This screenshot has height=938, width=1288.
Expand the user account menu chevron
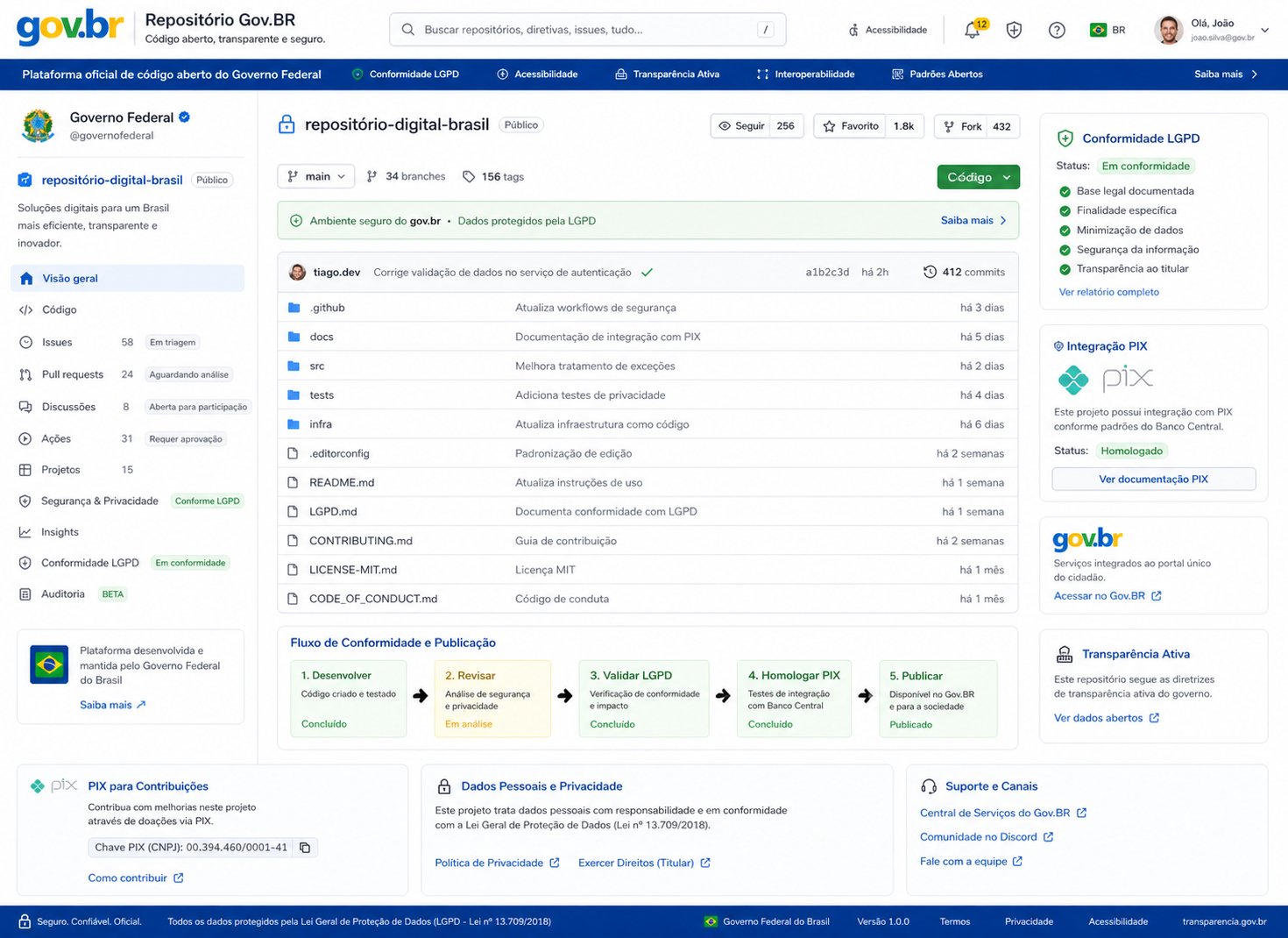(1264, 30)
